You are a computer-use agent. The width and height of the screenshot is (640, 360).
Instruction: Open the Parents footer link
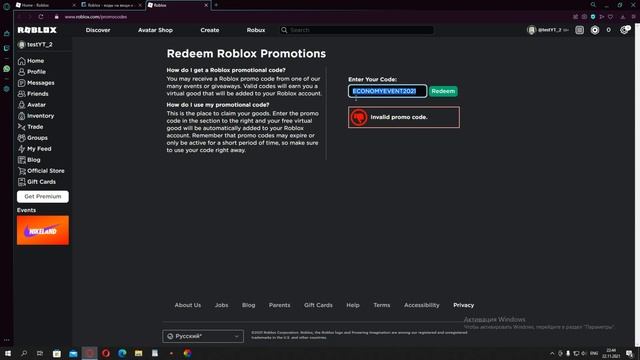coord(280,305)
